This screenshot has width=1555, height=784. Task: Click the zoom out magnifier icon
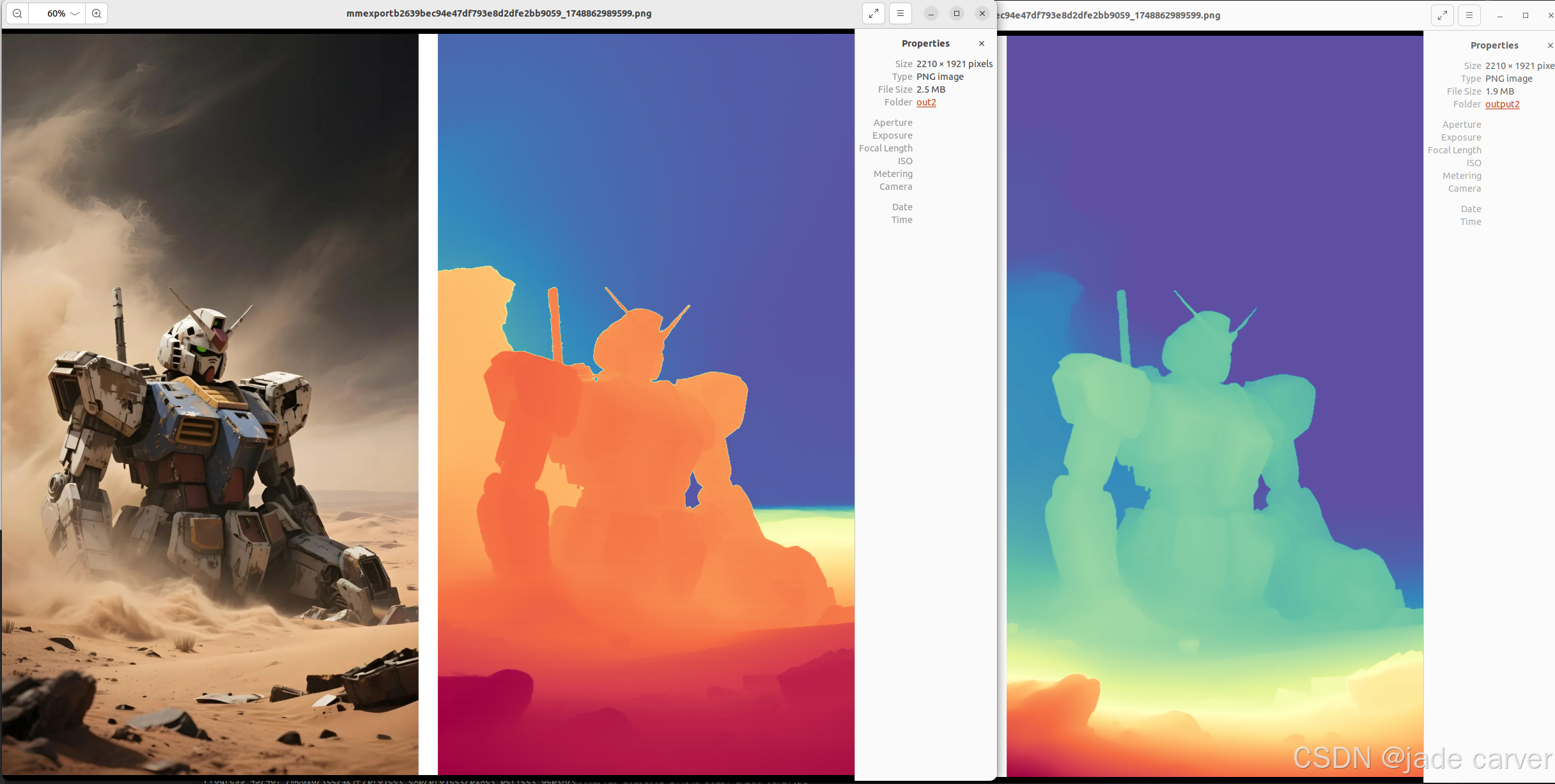tap(17, 13)
